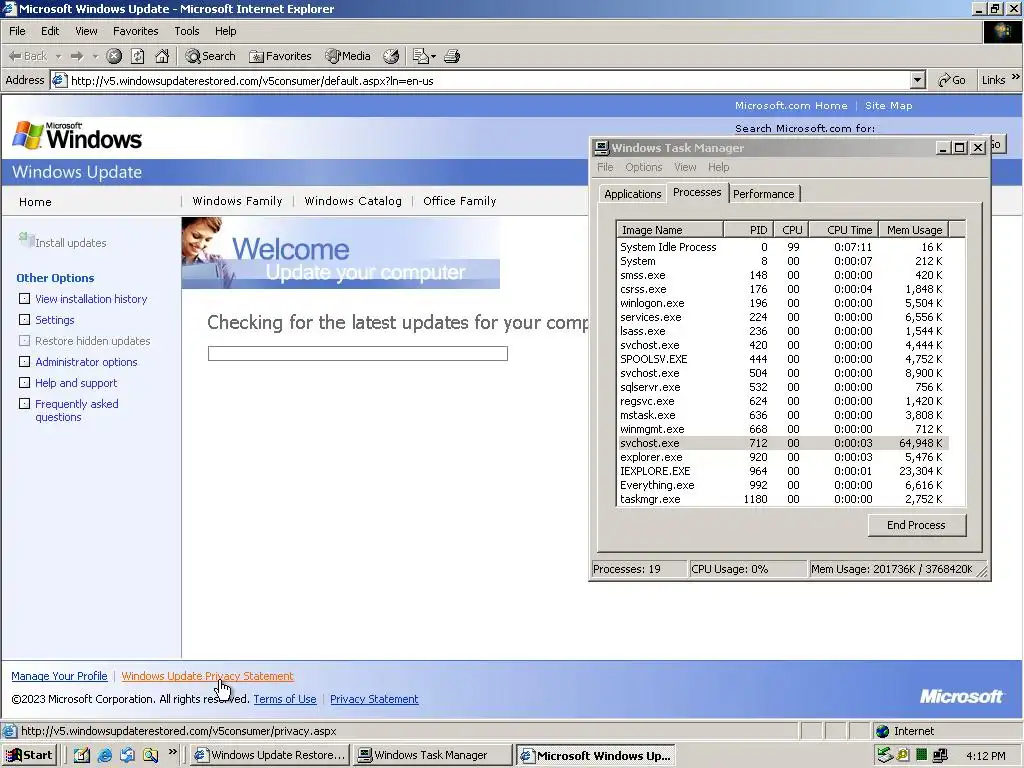Click the Internet zone globe icon
The height and width of the screenshot is (768, 1024).
883,731
